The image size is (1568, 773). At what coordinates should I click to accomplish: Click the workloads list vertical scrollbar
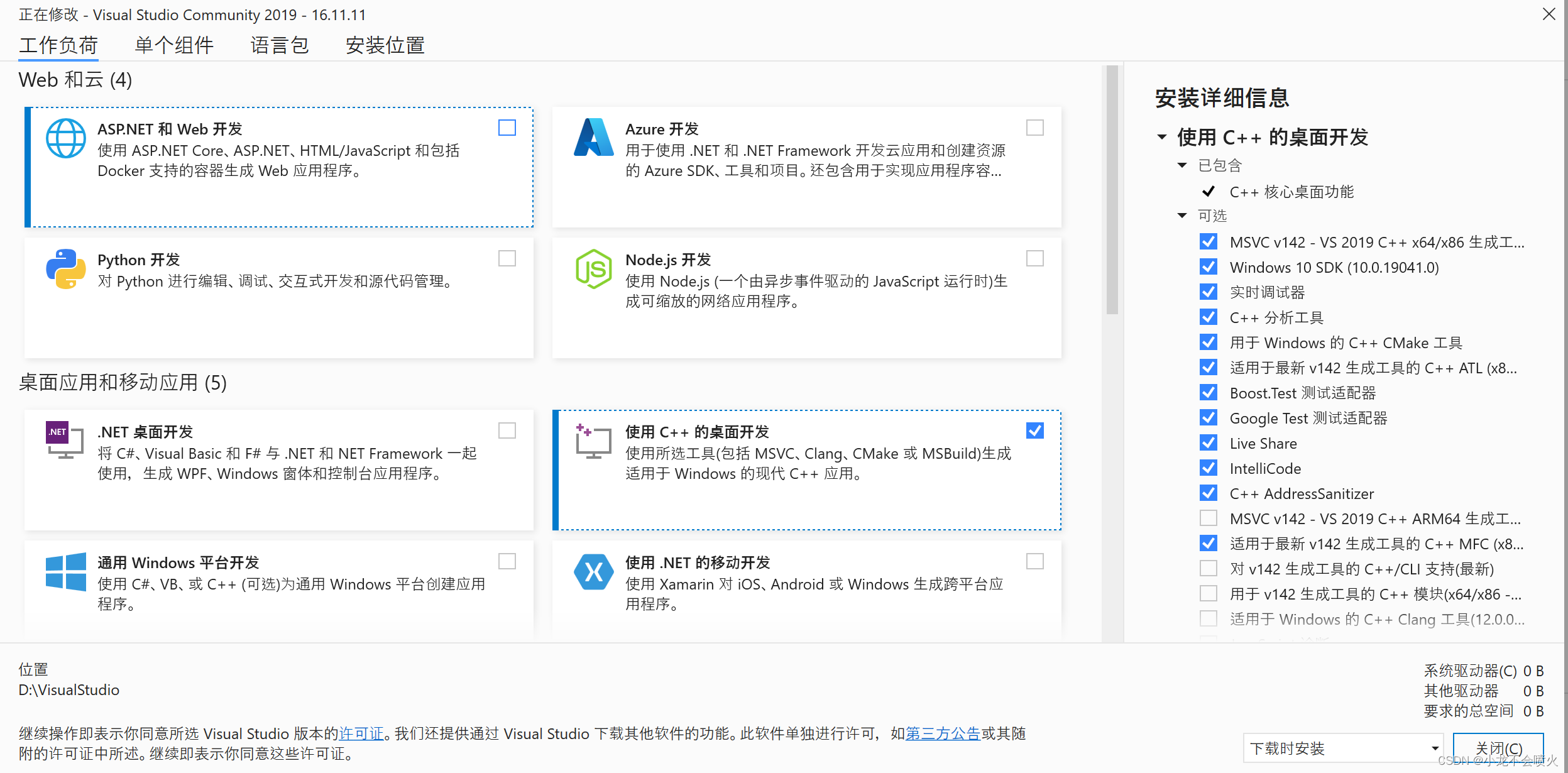[x=1112, y=189]
